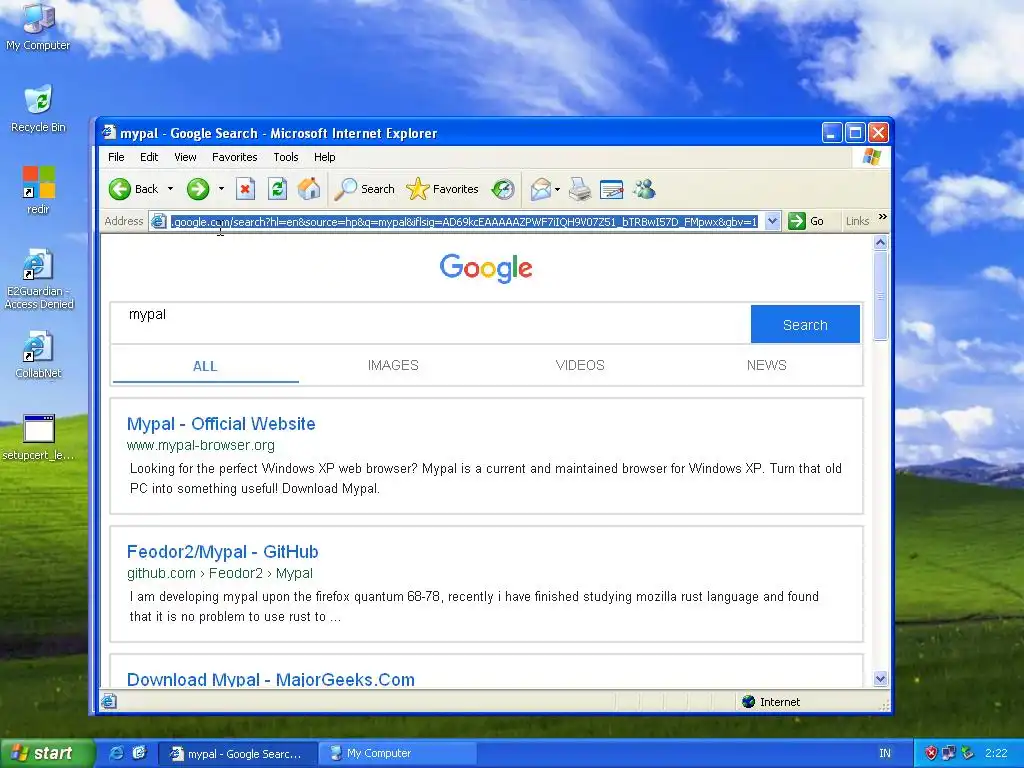Refresh the page in Internet Explorer
The width and height of the screenshot is (1024, 768).
(x=278, y=189)
